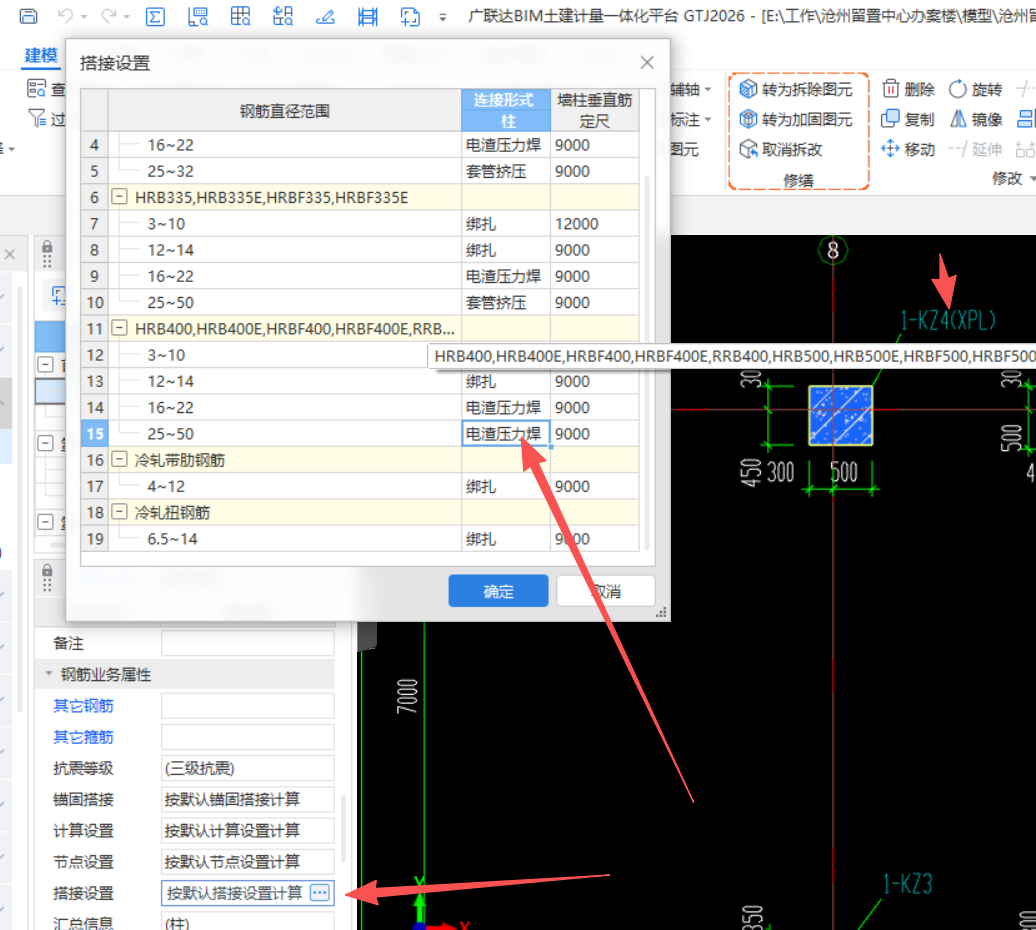
Task: Click the 套管挤压 cell in row 10
Action: (x=506, y=303)
